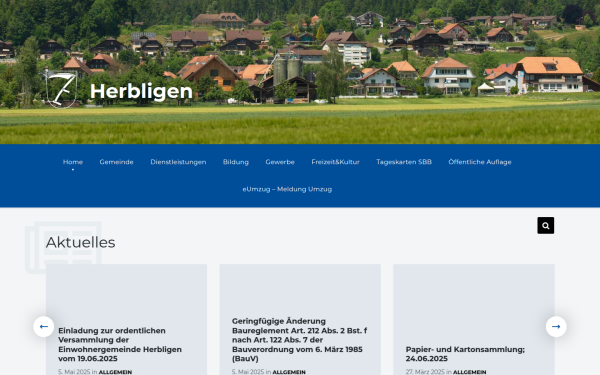Open the search icon button
This screenshot has height=375, width=600.
(x=546, y=225)
